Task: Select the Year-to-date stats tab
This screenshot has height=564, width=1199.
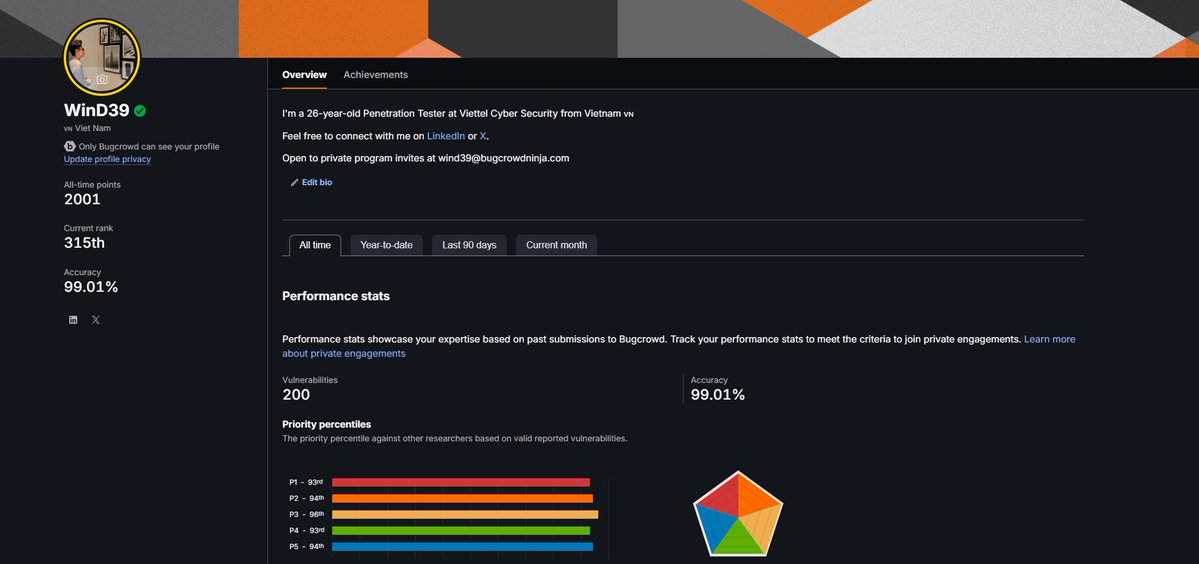Action: 386,245
